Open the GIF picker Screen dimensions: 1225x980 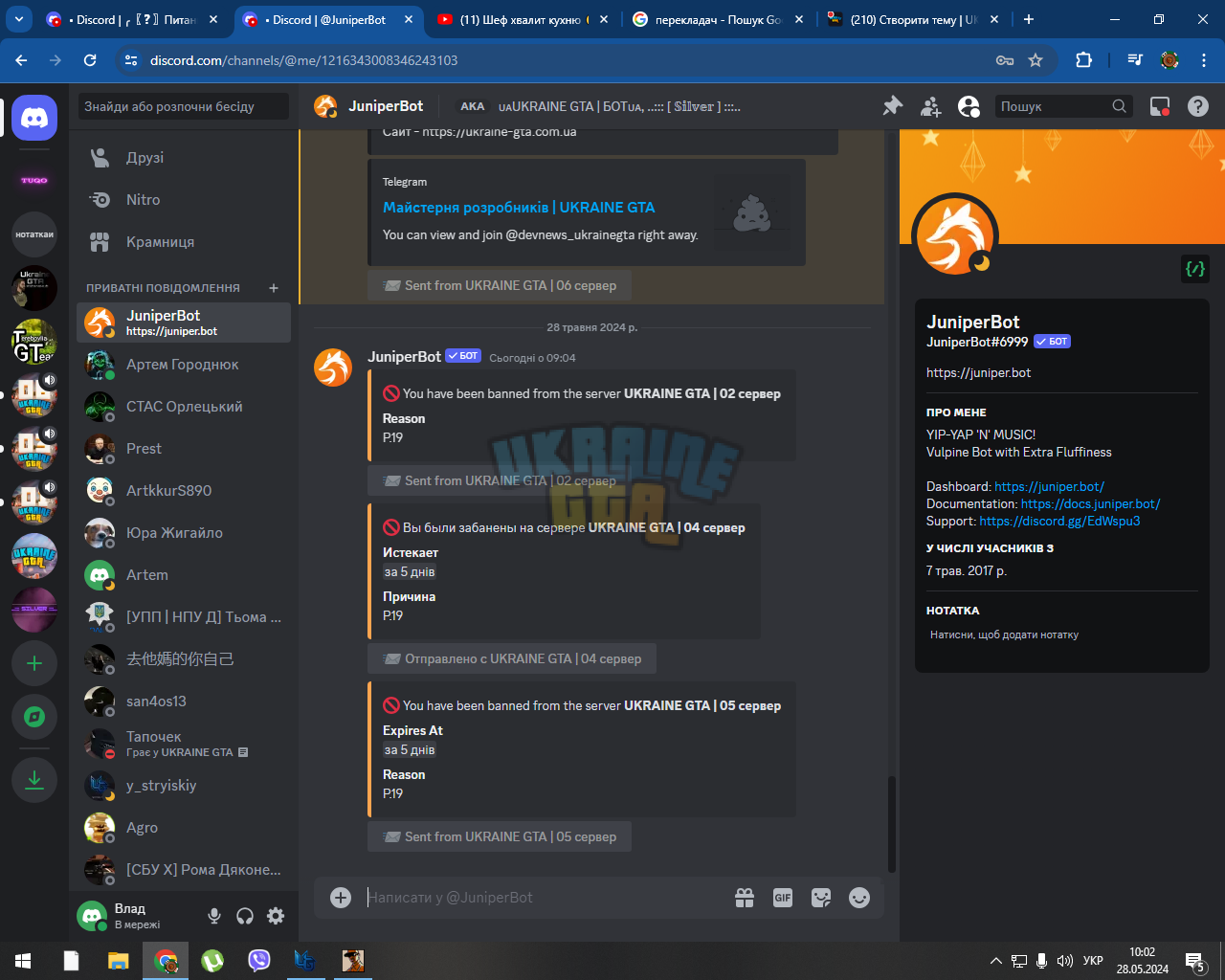pyautogui.click(x=783, y=897)
